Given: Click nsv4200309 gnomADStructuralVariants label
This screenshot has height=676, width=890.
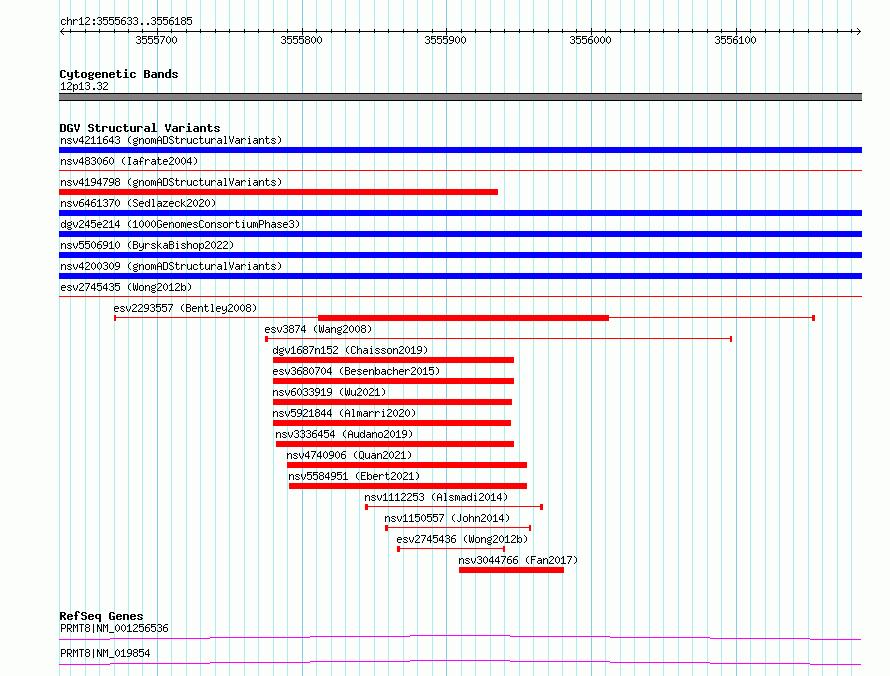Looking at the screenshot, I should tap(171, 266).
